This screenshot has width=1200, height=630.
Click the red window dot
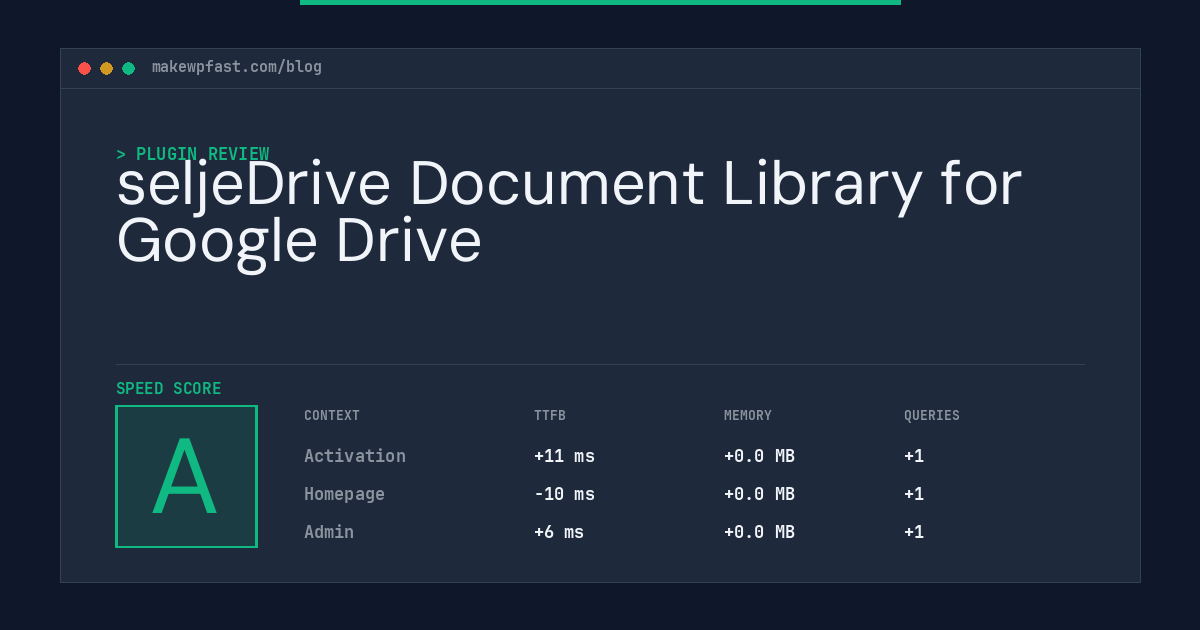[x=84, y=68]
